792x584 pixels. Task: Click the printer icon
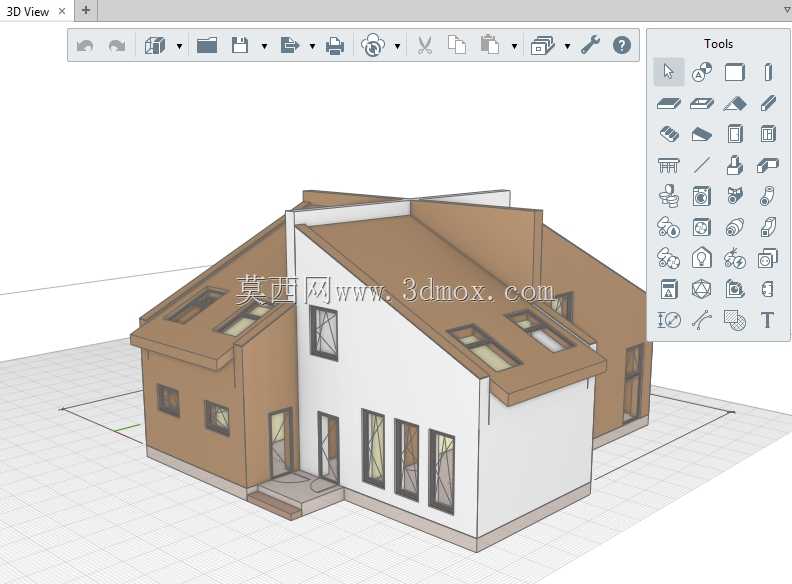pos(335,46)
